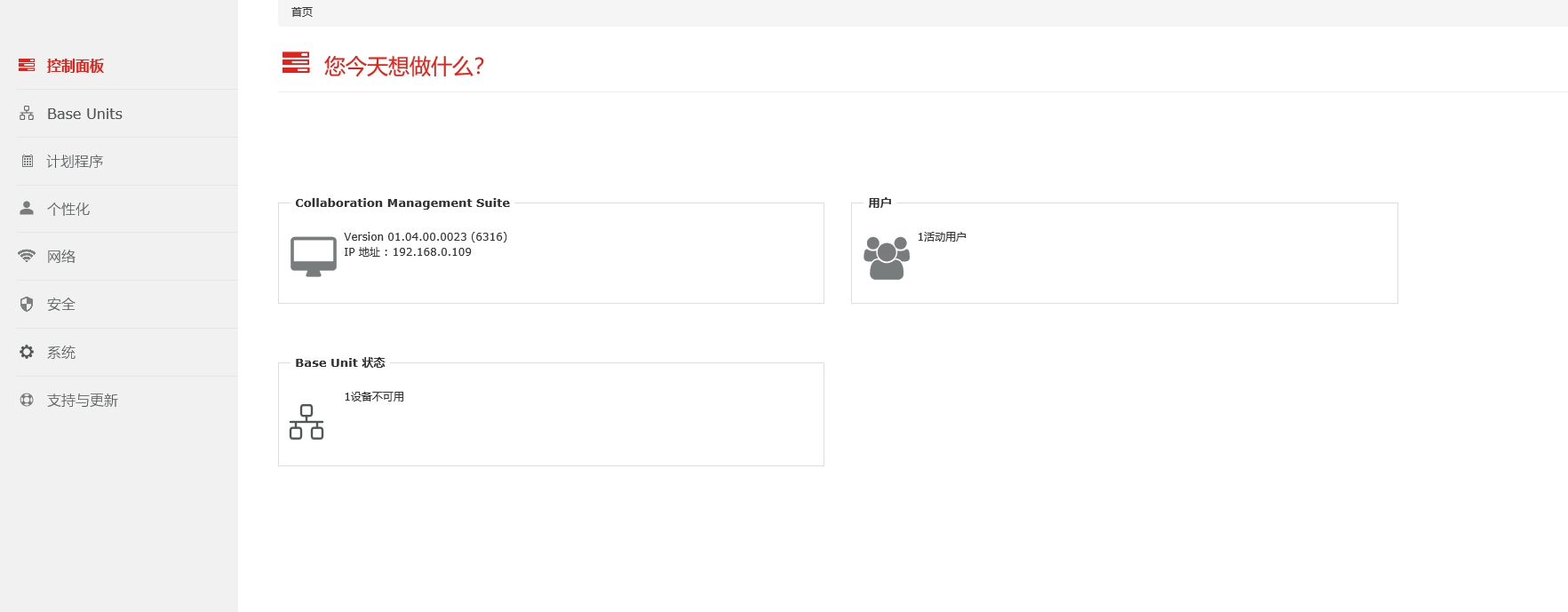Screen dimensions: 1568x612
Task: Go to the 计划程序 section
Action: tap(75, 162)
